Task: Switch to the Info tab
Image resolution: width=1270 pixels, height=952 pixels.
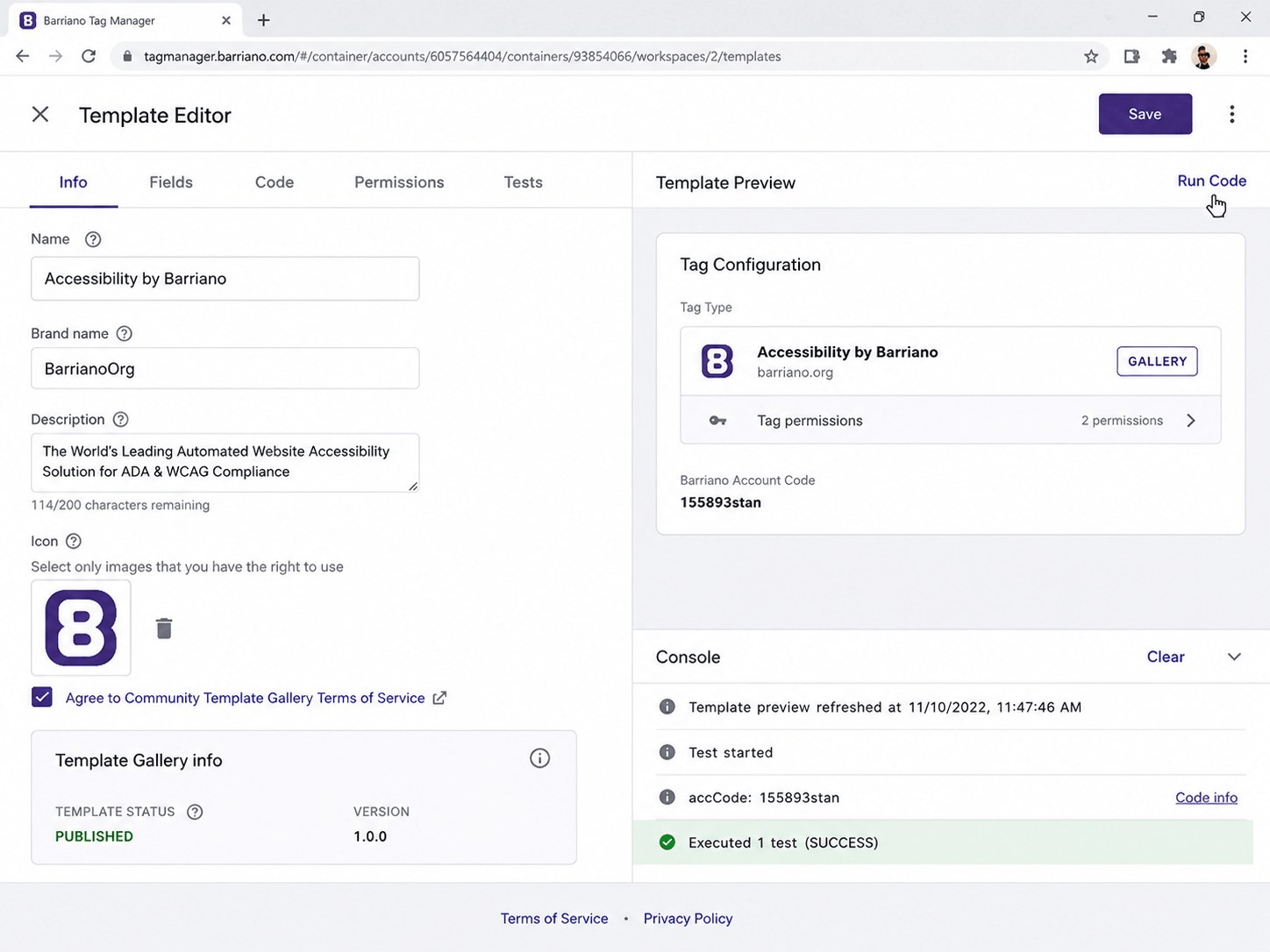Action: (74, 182)
